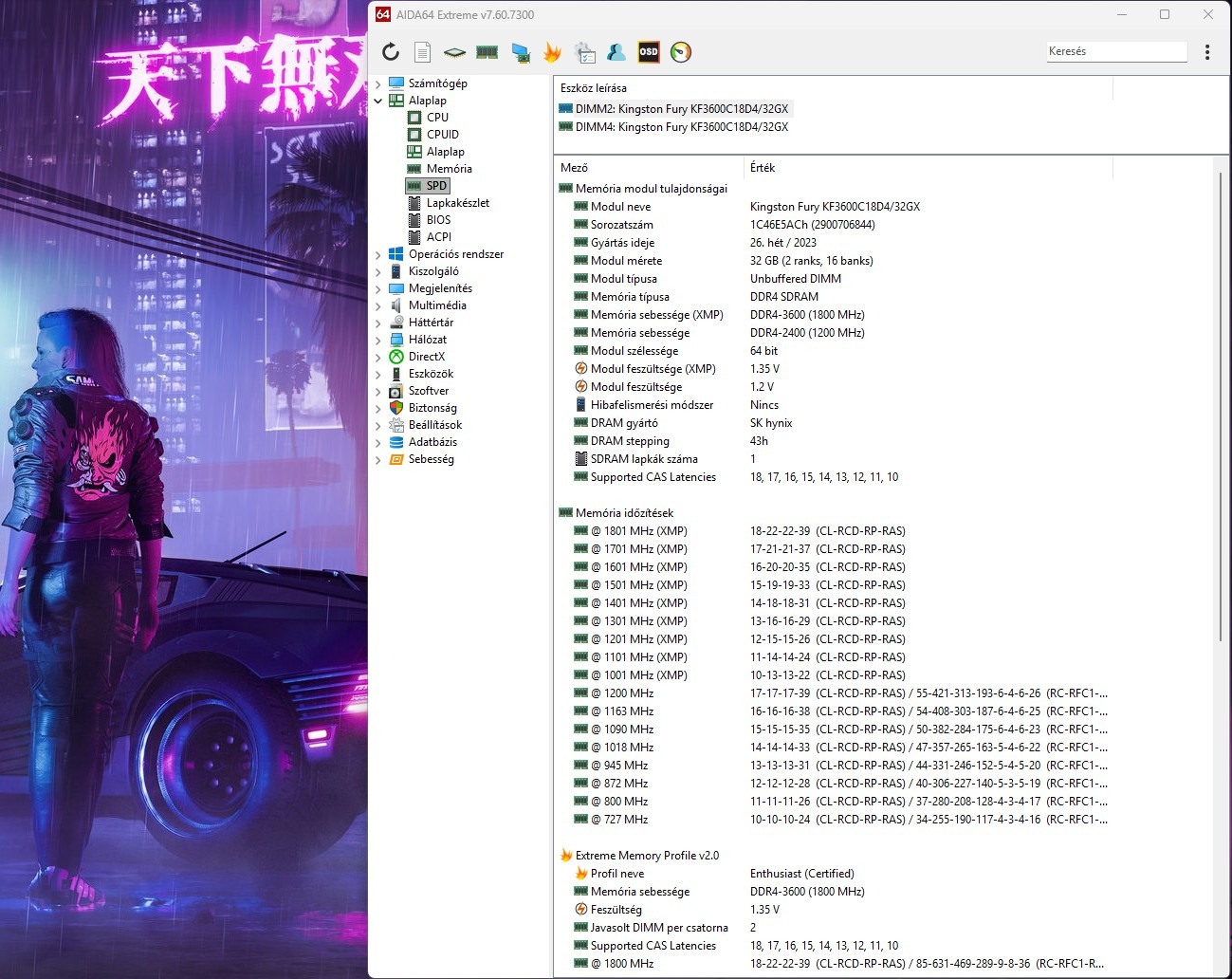Open Lapkakészlet in the tree
Image resolution: width=1232 pixels, height=979 pixels.
pos(458,203)
